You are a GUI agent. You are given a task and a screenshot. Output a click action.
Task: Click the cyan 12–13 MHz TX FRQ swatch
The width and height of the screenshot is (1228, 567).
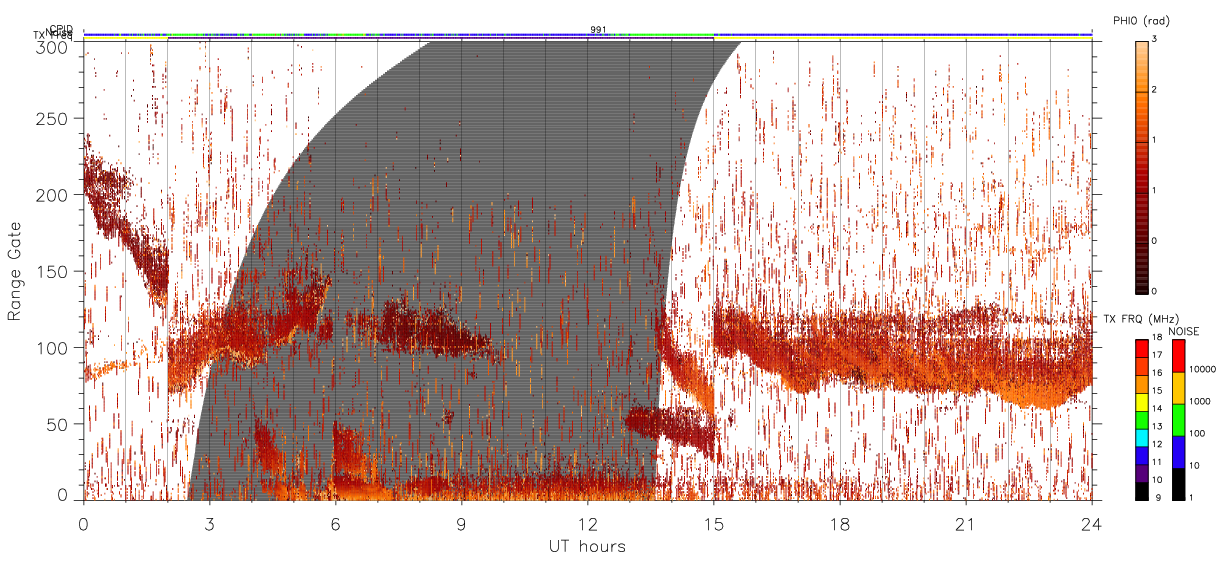pos(1141,438)
